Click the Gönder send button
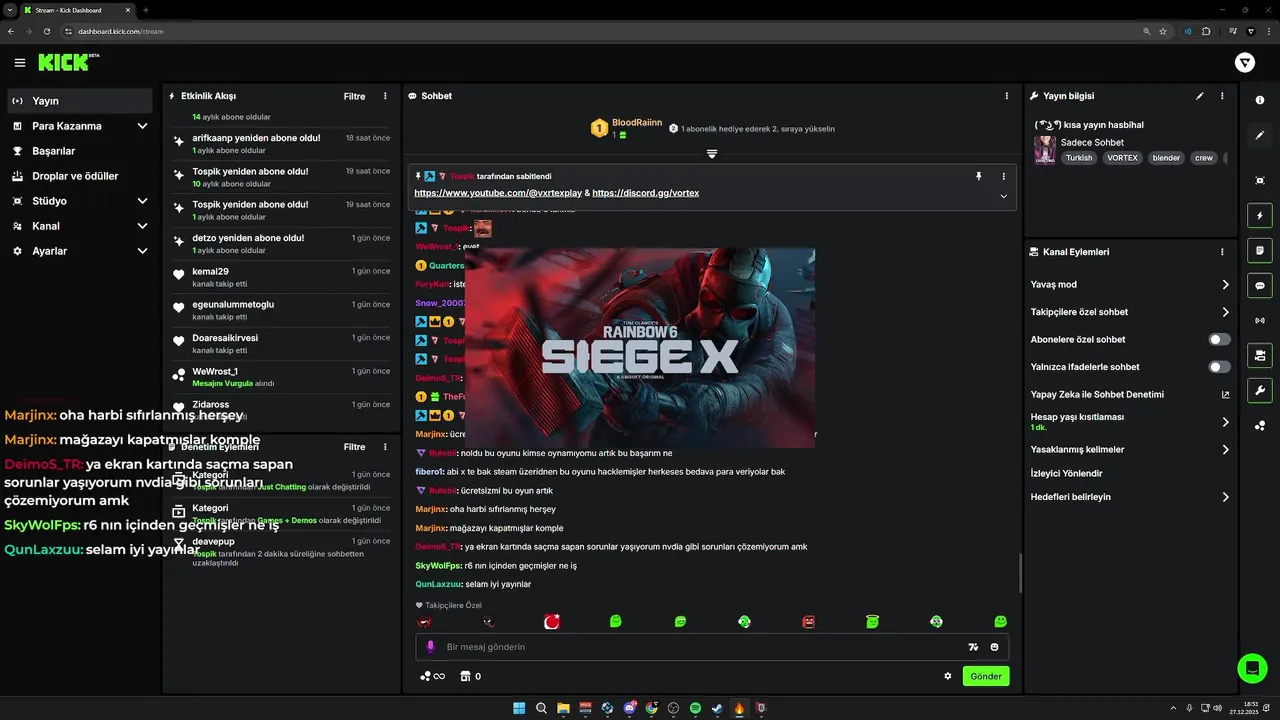Screen dimensions: 1280x720 [986, 676]
